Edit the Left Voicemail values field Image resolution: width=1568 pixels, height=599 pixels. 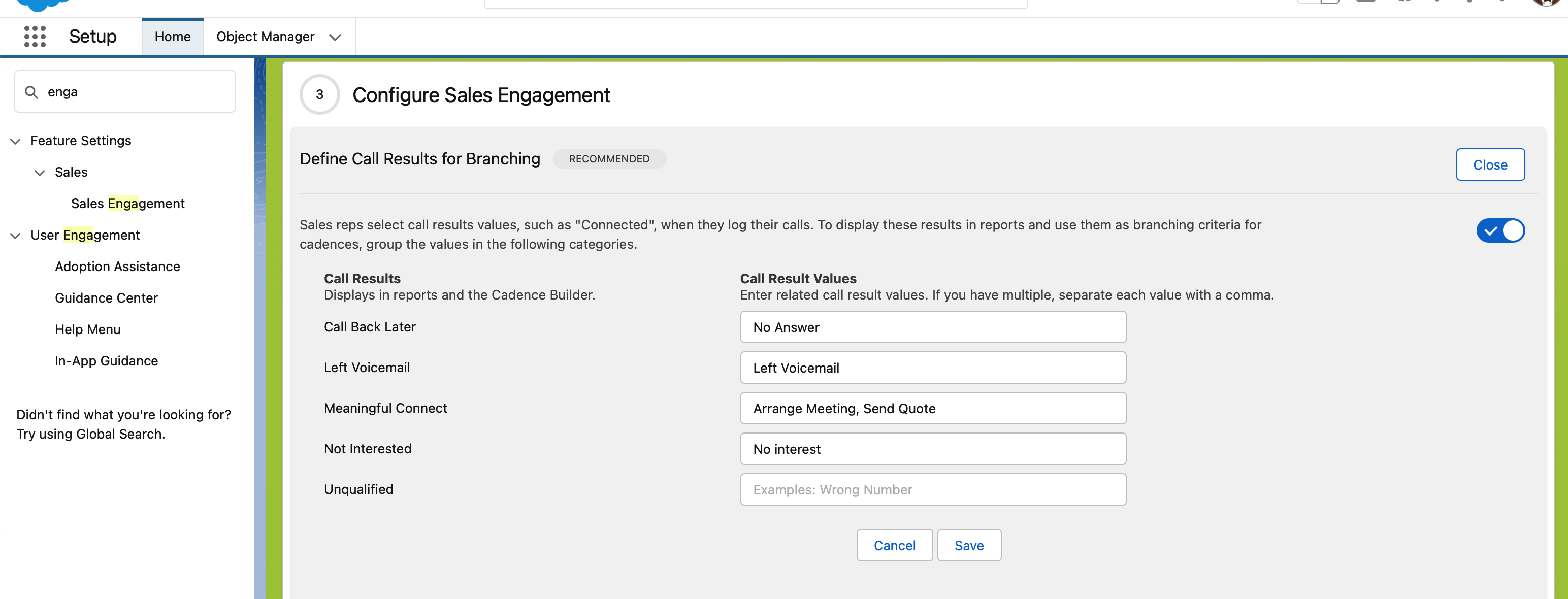pyautogui.click(x=932, y=368)
